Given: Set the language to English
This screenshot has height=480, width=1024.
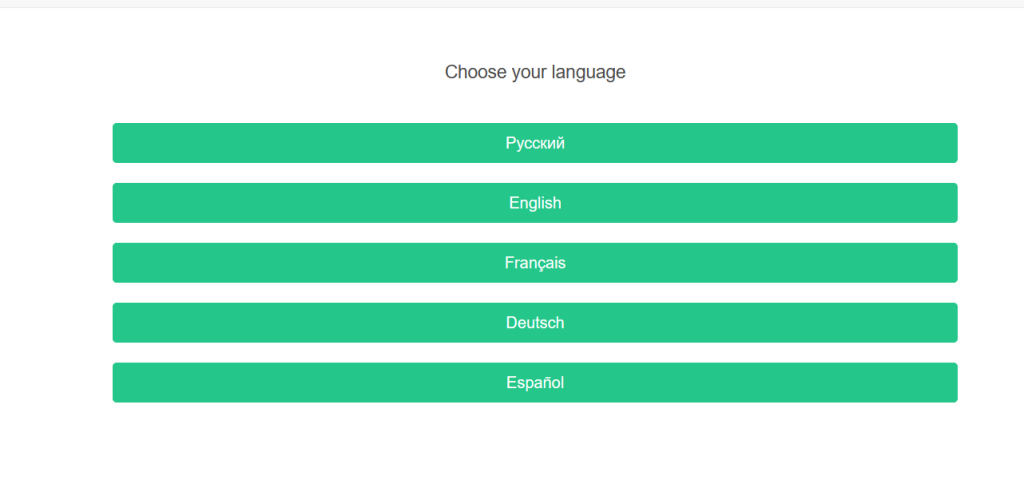Looking at the screenshot, I should 535,203.
